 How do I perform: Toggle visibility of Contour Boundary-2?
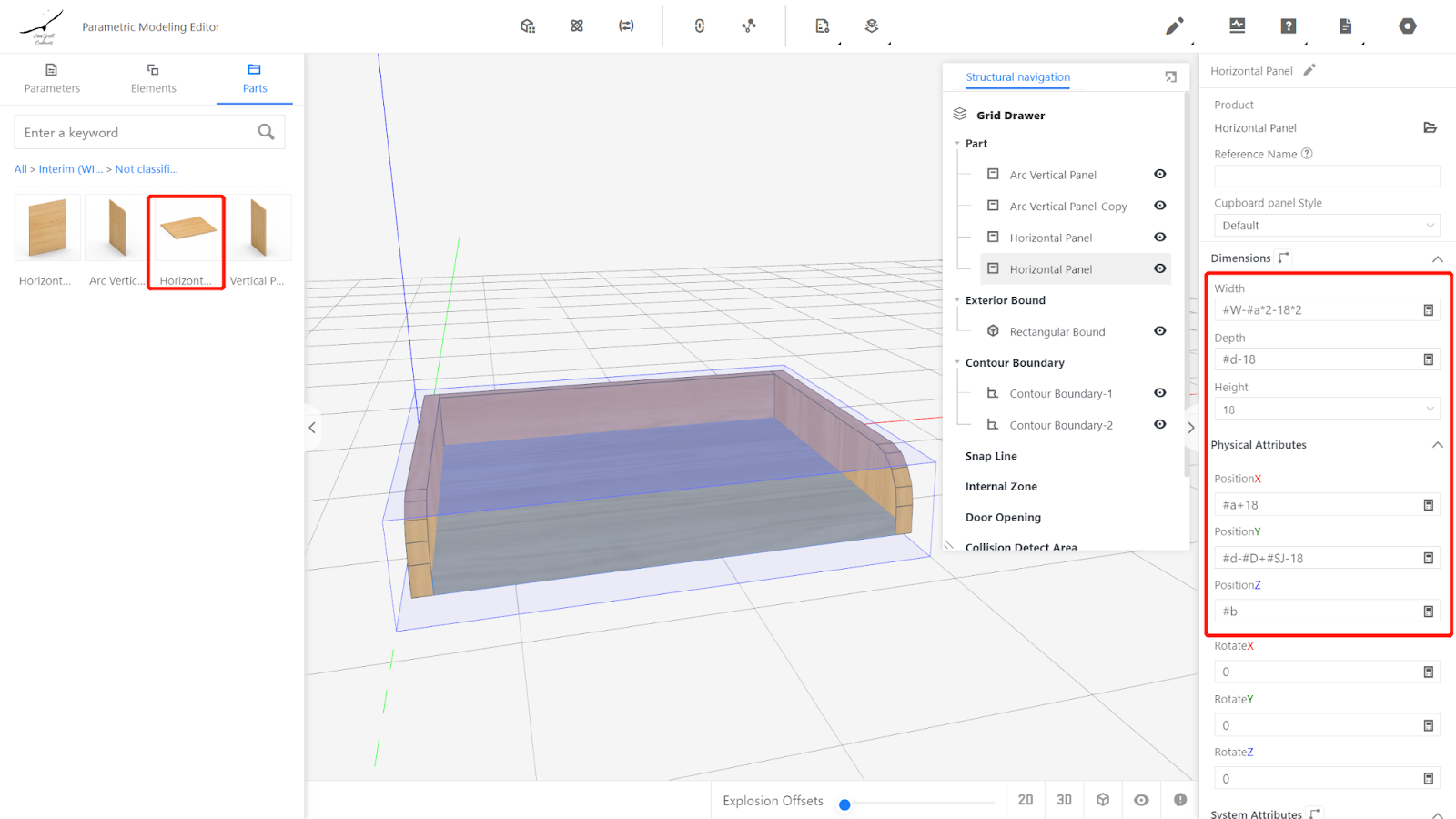pos(1159,425)
